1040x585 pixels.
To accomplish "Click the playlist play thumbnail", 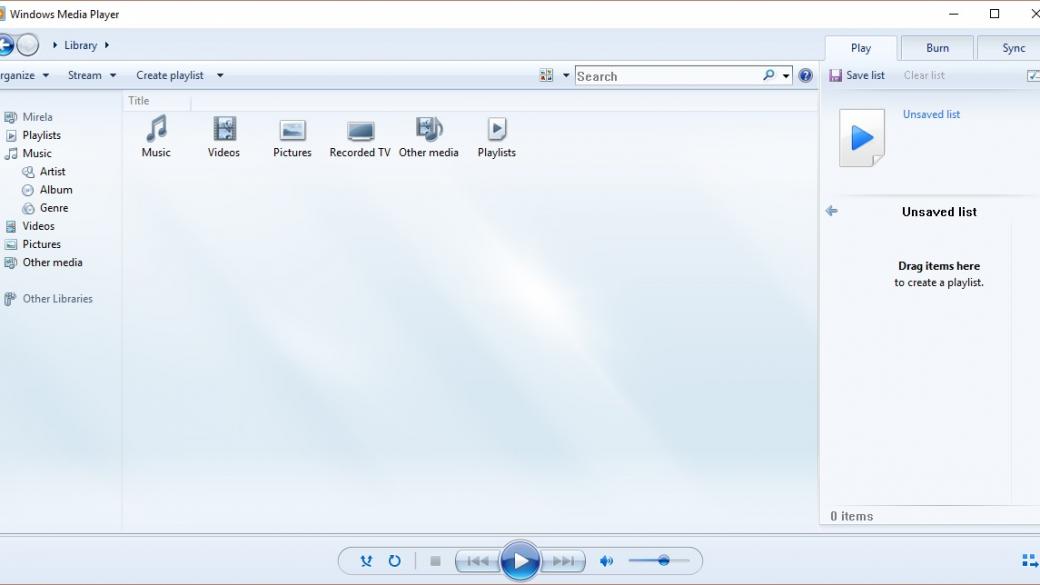I will [x=862, y=138].
